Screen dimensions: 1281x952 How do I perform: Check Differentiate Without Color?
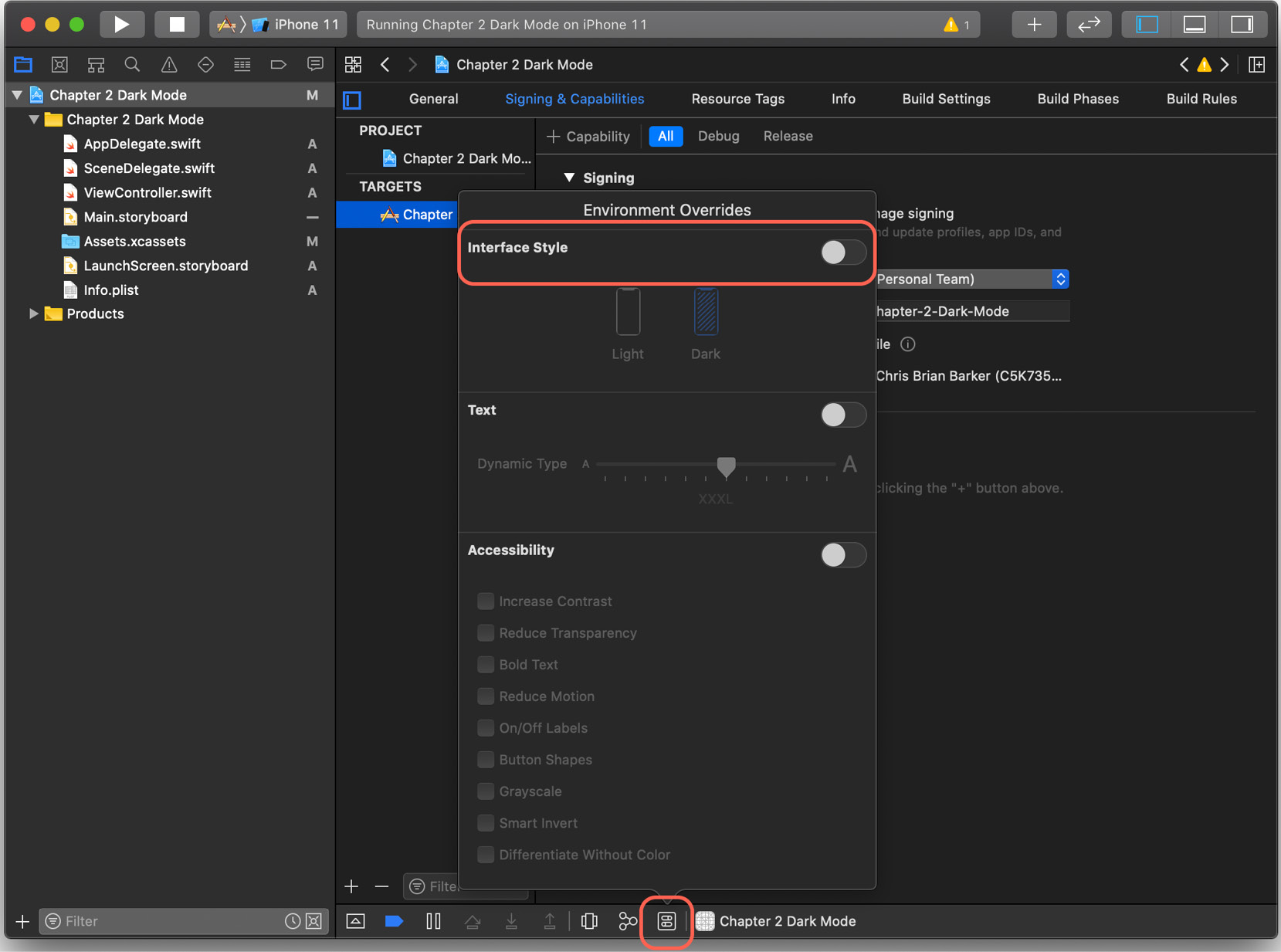tap(486, 854)
